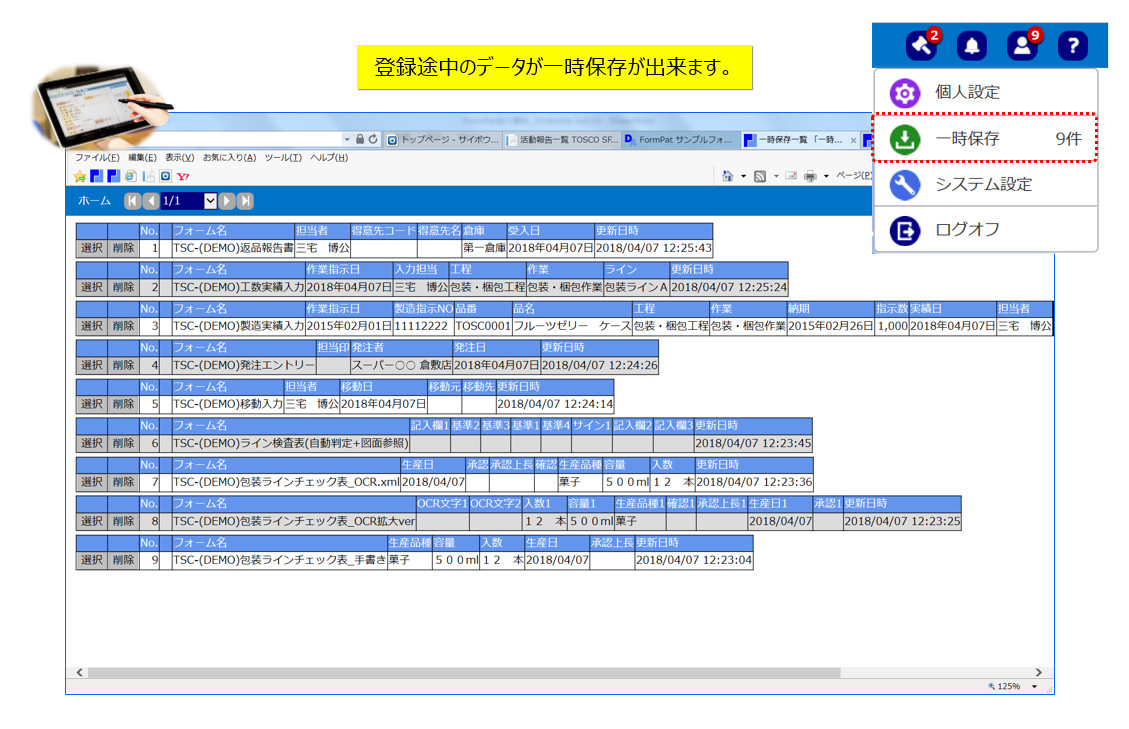Click the favorites star icon
The height and width of the screenshot is (729, 1129).
click(80, 176)
